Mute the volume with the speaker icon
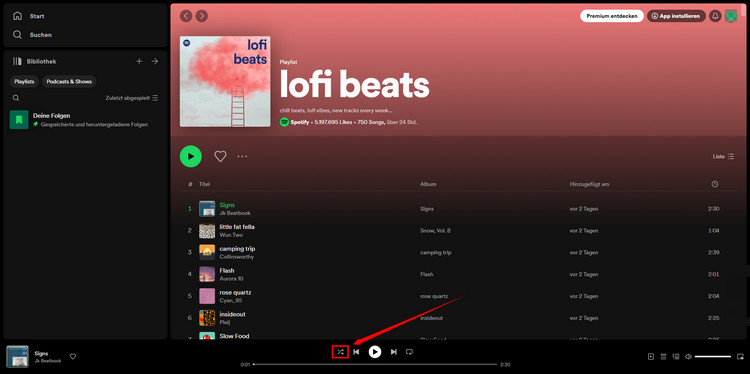Viewport: 750px width, 374px height. pos(688,356)
